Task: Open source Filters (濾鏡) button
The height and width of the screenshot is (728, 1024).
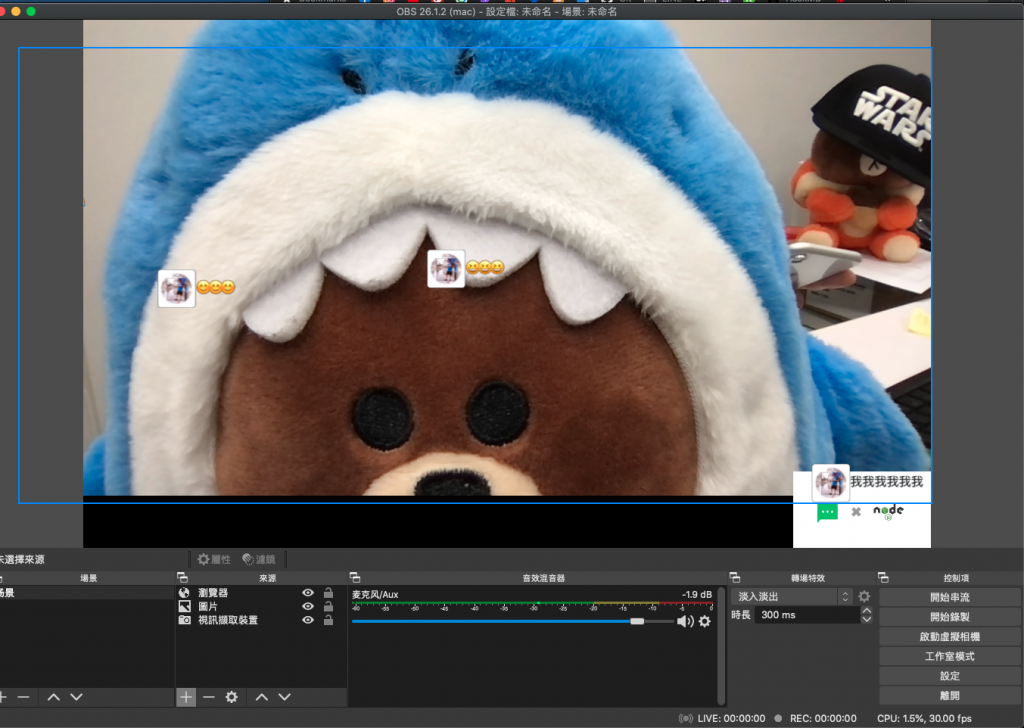Action: (x=259, y=560)
